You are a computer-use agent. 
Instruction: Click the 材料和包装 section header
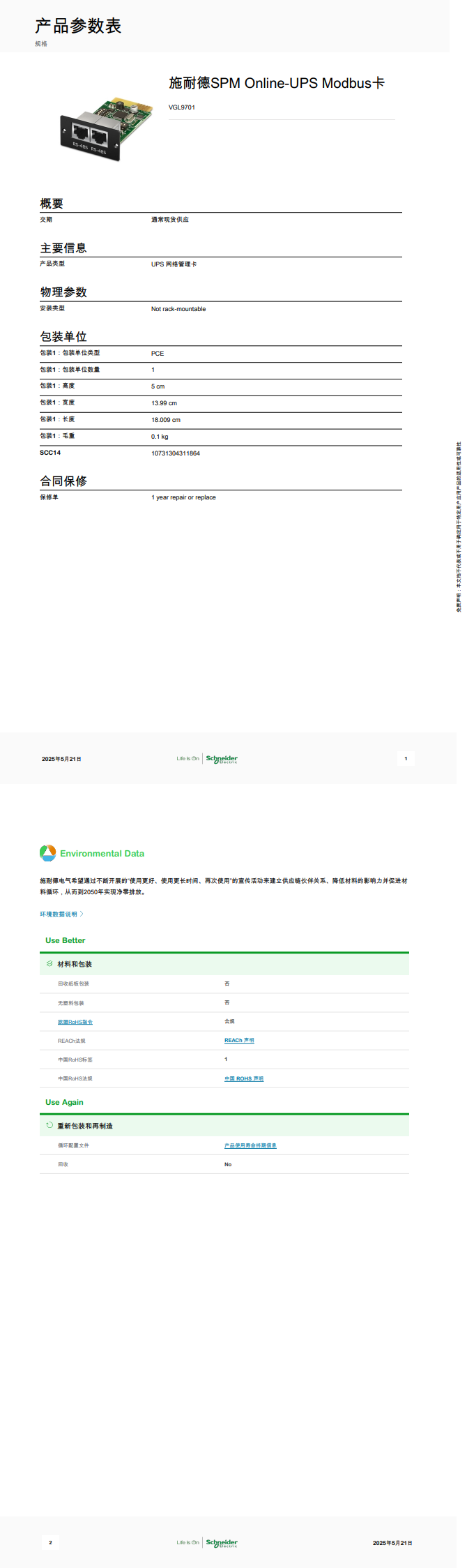[75, 964]
